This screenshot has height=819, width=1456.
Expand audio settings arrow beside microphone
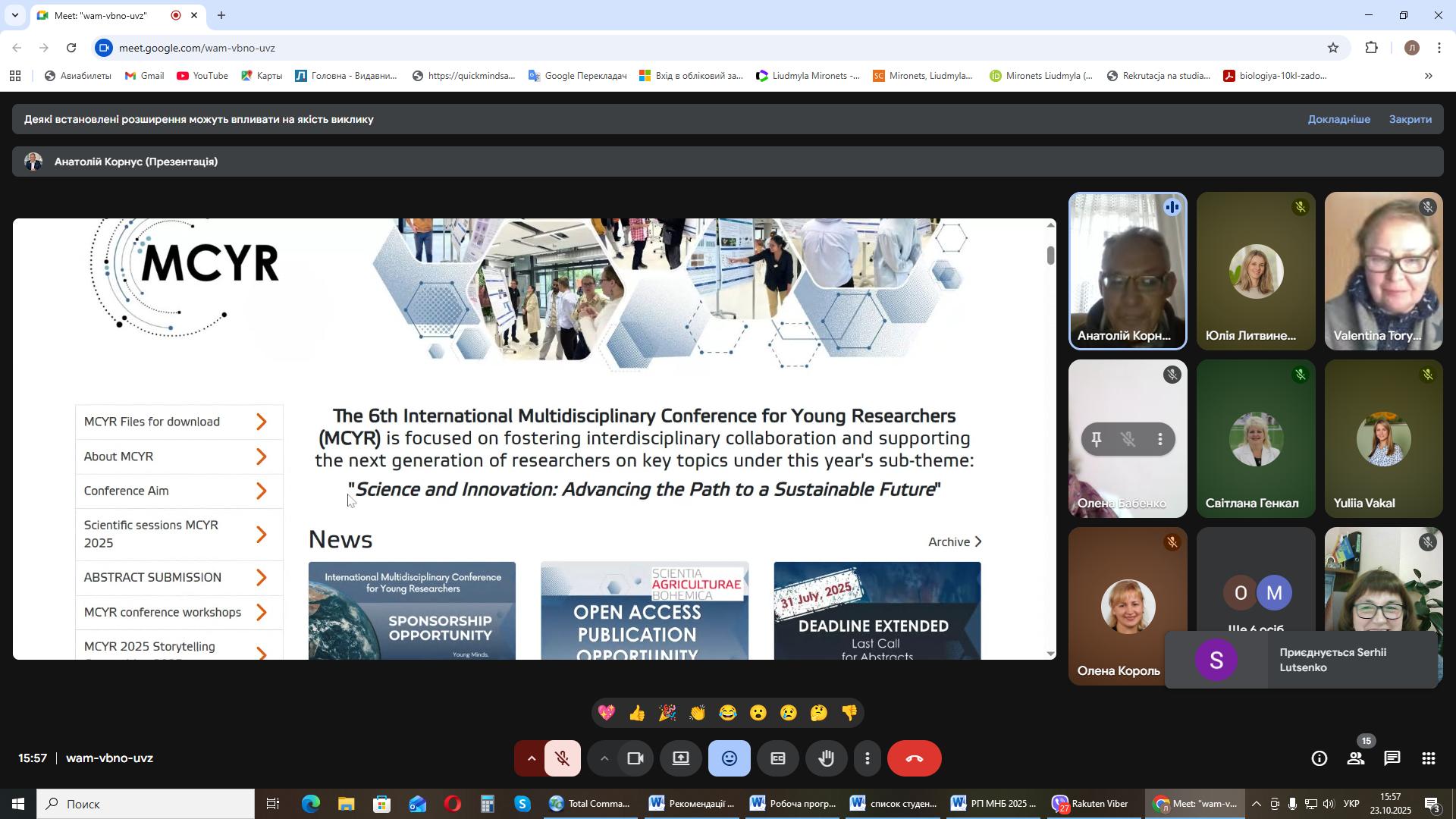point(531,759)
